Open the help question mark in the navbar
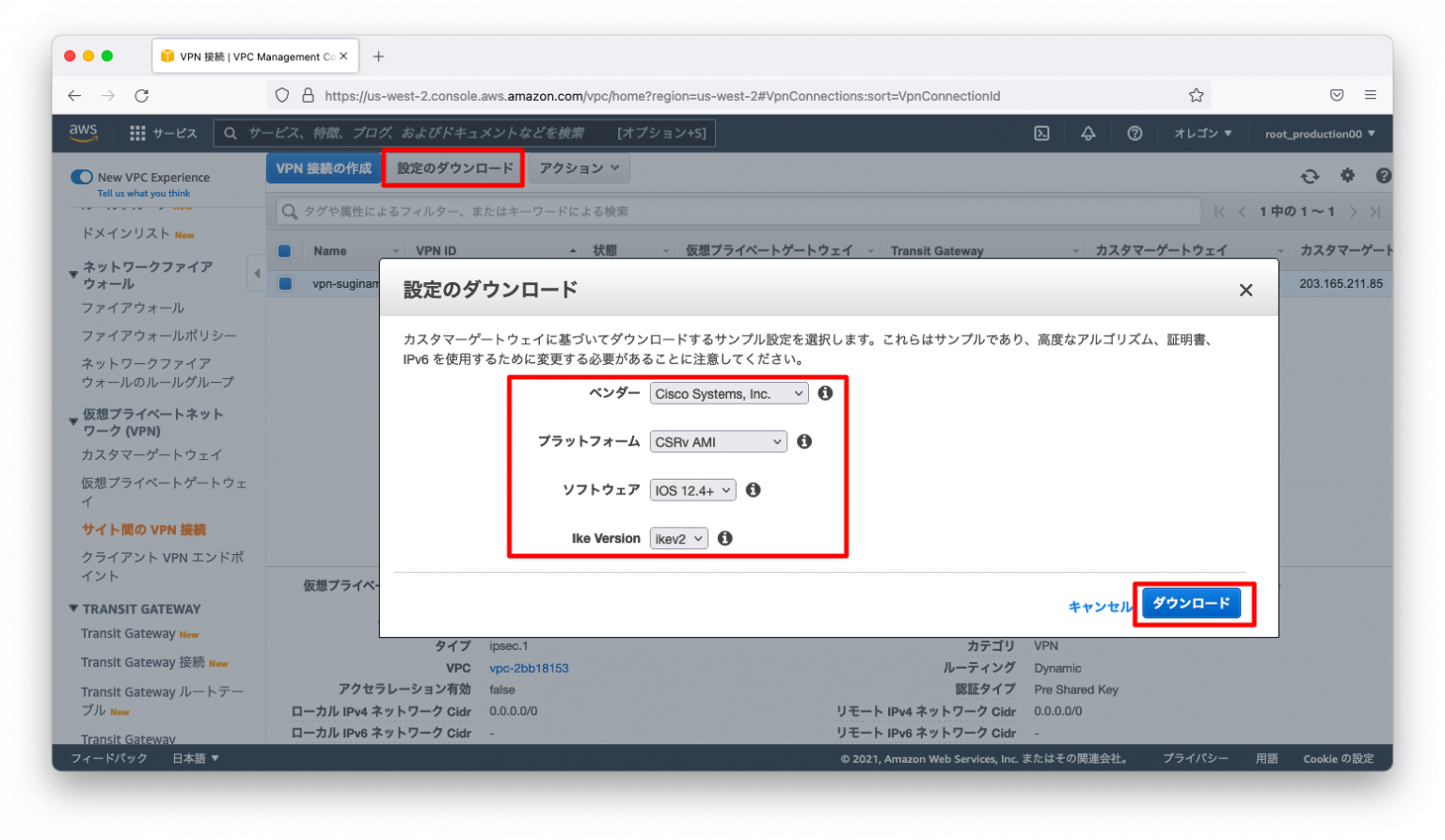The image size is (1445, 840). [1135, 133]
